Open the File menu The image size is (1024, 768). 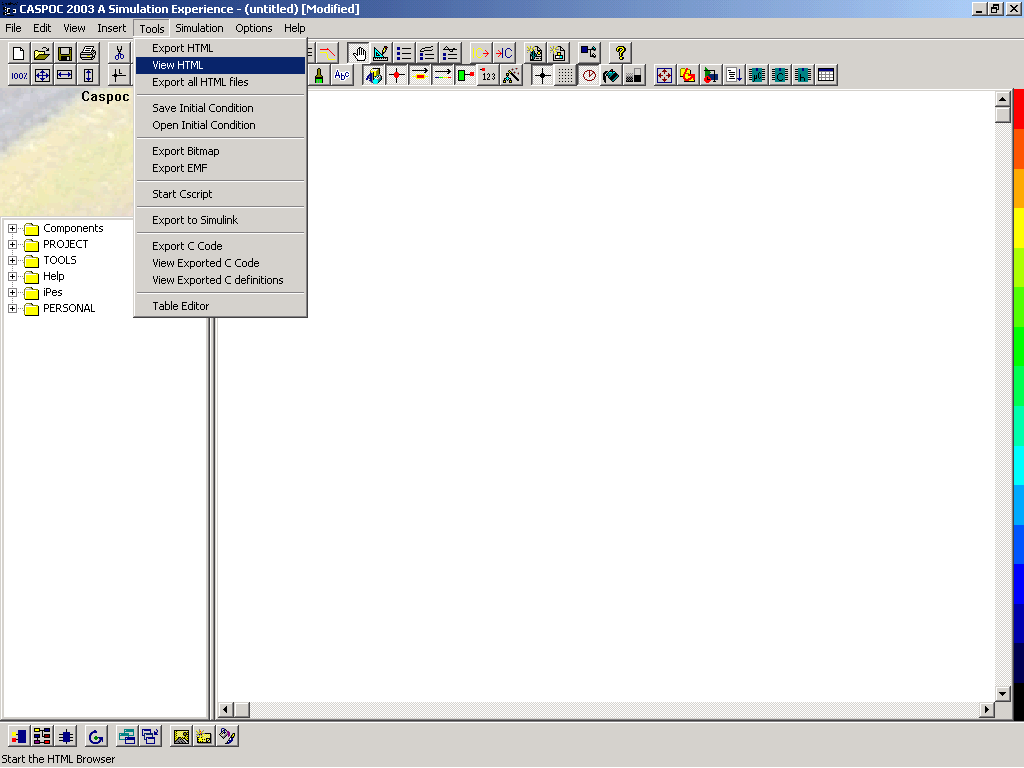(x=13, y=28)
